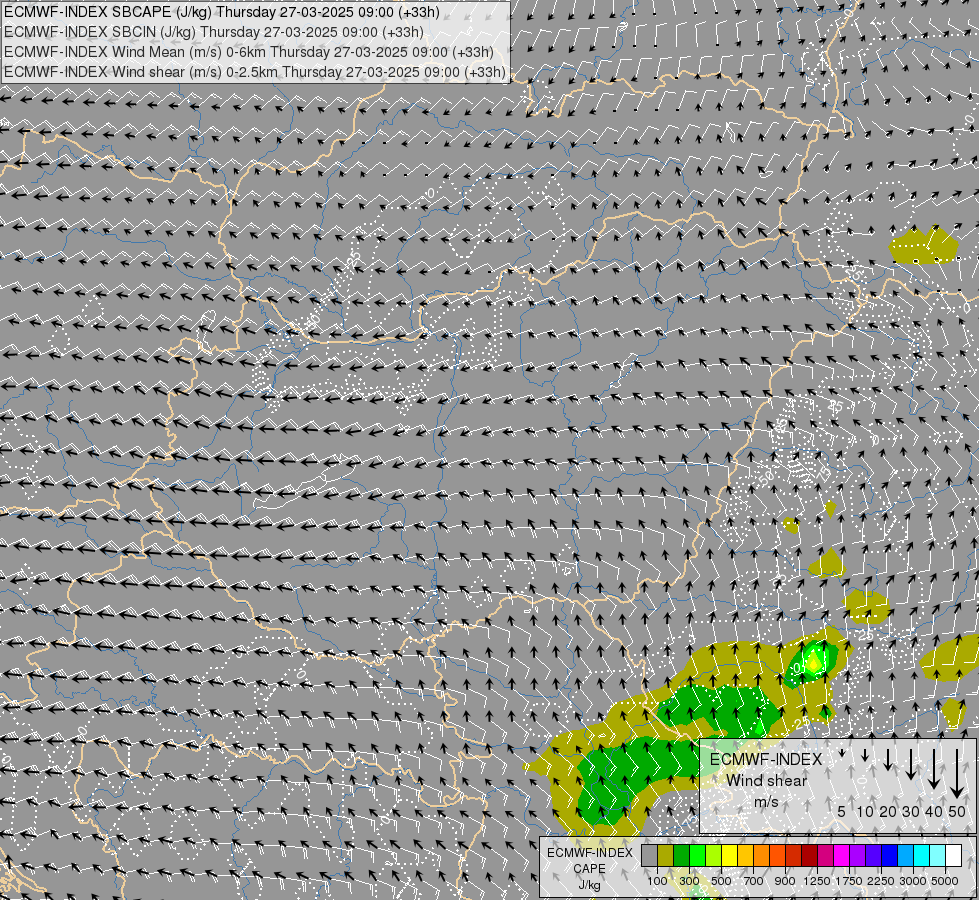Pick the dark green swatch before 300

[682, 856]
